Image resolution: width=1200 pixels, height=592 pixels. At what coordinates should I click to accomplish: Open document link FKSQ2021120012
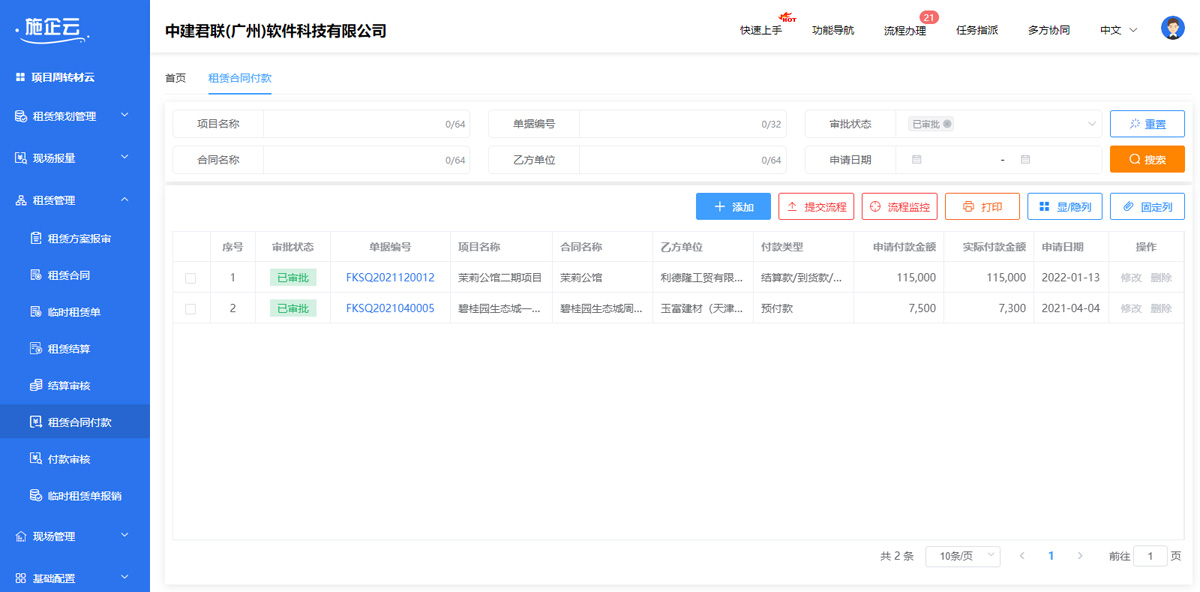click(390, 278)
